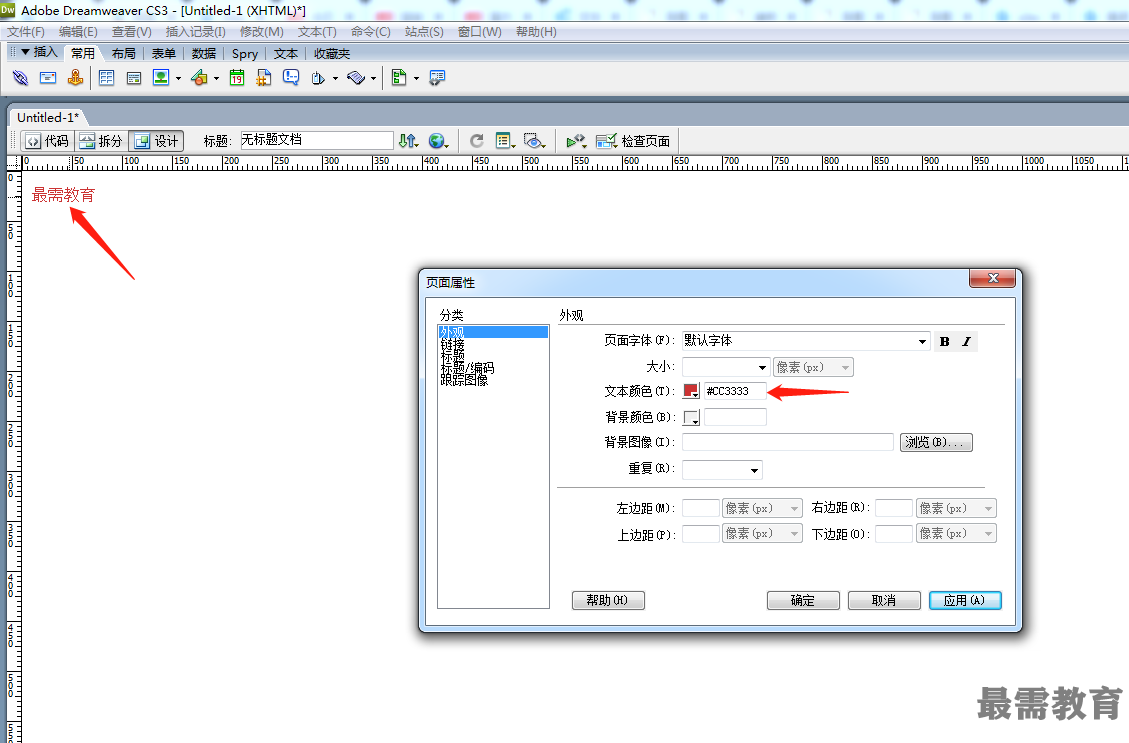
Task: Open the bottom margin unit dropdown
Action: [956, 533]
